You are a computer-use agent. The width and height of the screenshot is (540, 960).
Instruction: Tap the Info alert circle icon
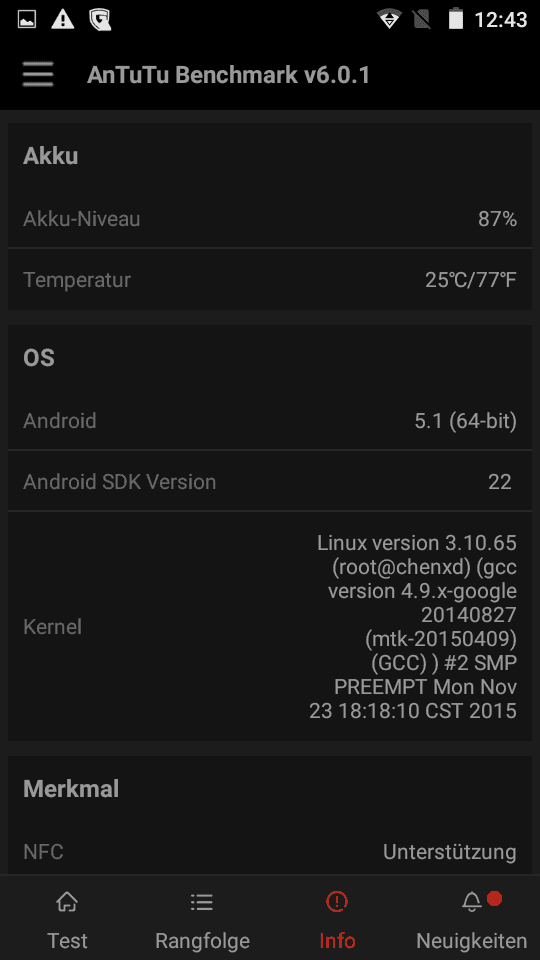(337, 901)
